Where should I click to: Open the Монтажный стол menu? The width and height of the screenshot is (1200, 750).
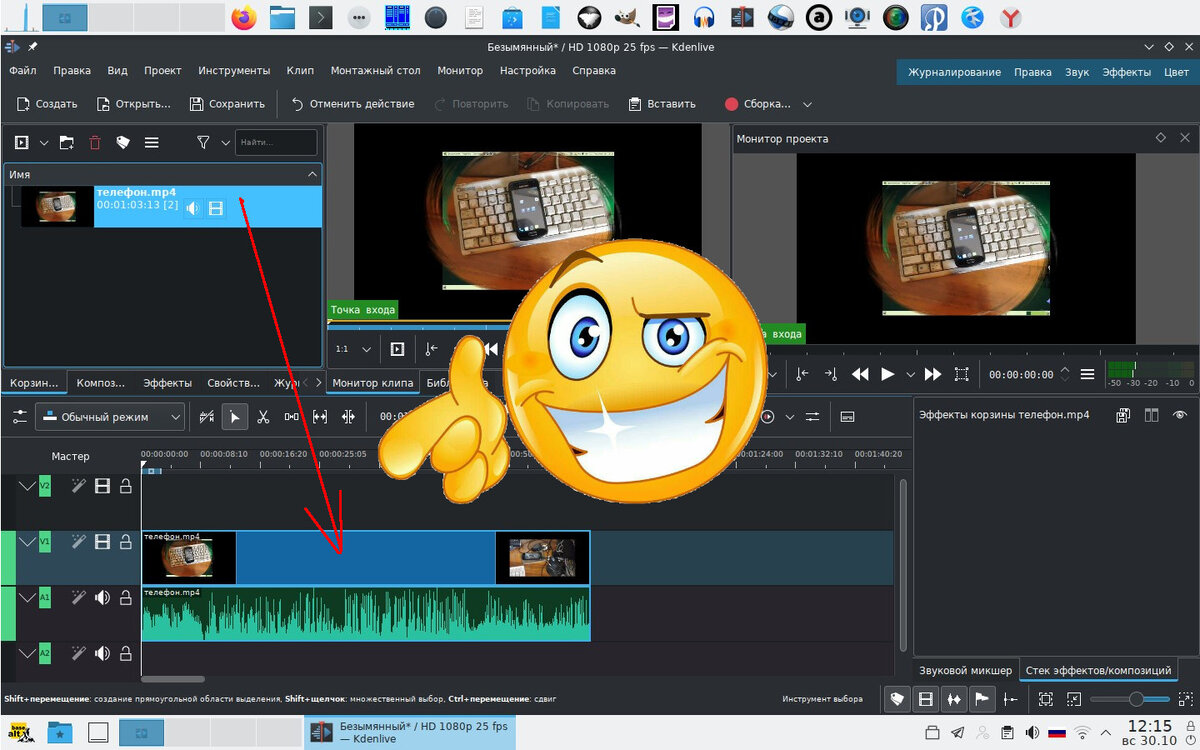[x=375, y=71]
